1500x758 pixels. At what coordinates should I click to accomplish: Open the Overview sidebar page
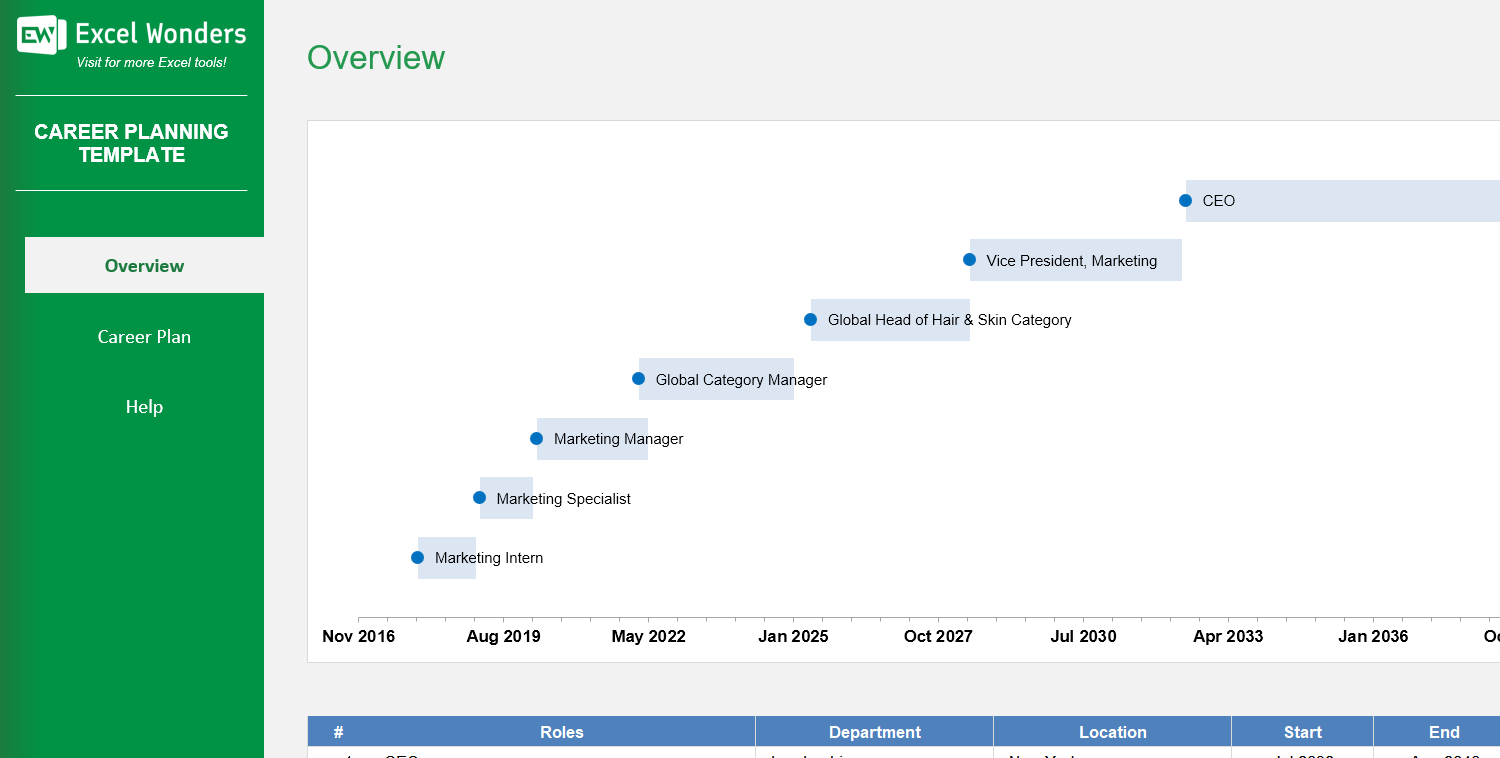(144, 265)
